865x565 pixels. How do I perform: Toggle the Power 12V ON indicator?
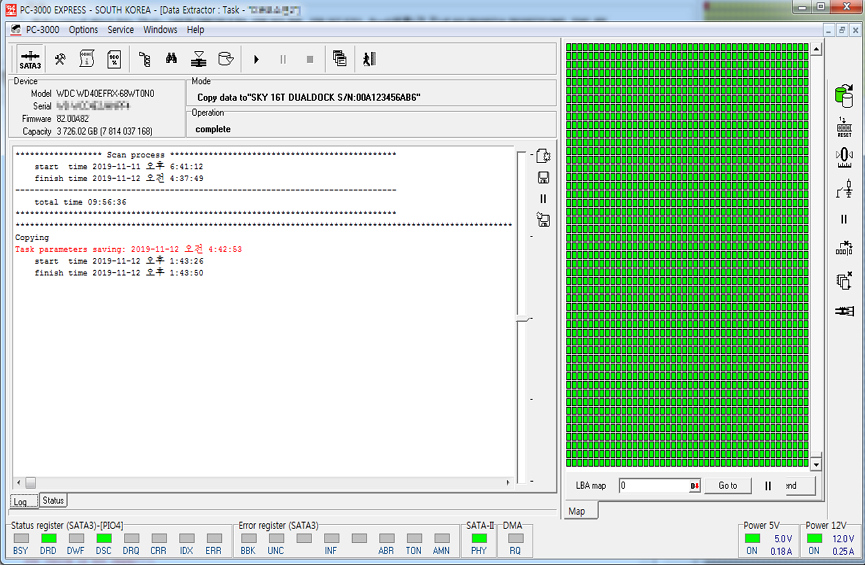click(x=814, y=538)
